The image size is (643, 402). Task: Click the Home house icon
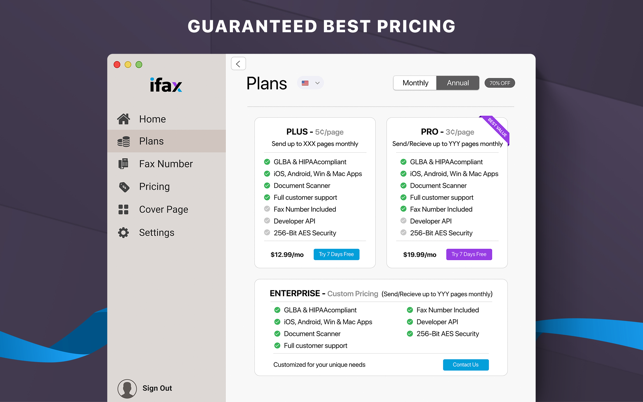pyautogui.click(x=124, y=119)
